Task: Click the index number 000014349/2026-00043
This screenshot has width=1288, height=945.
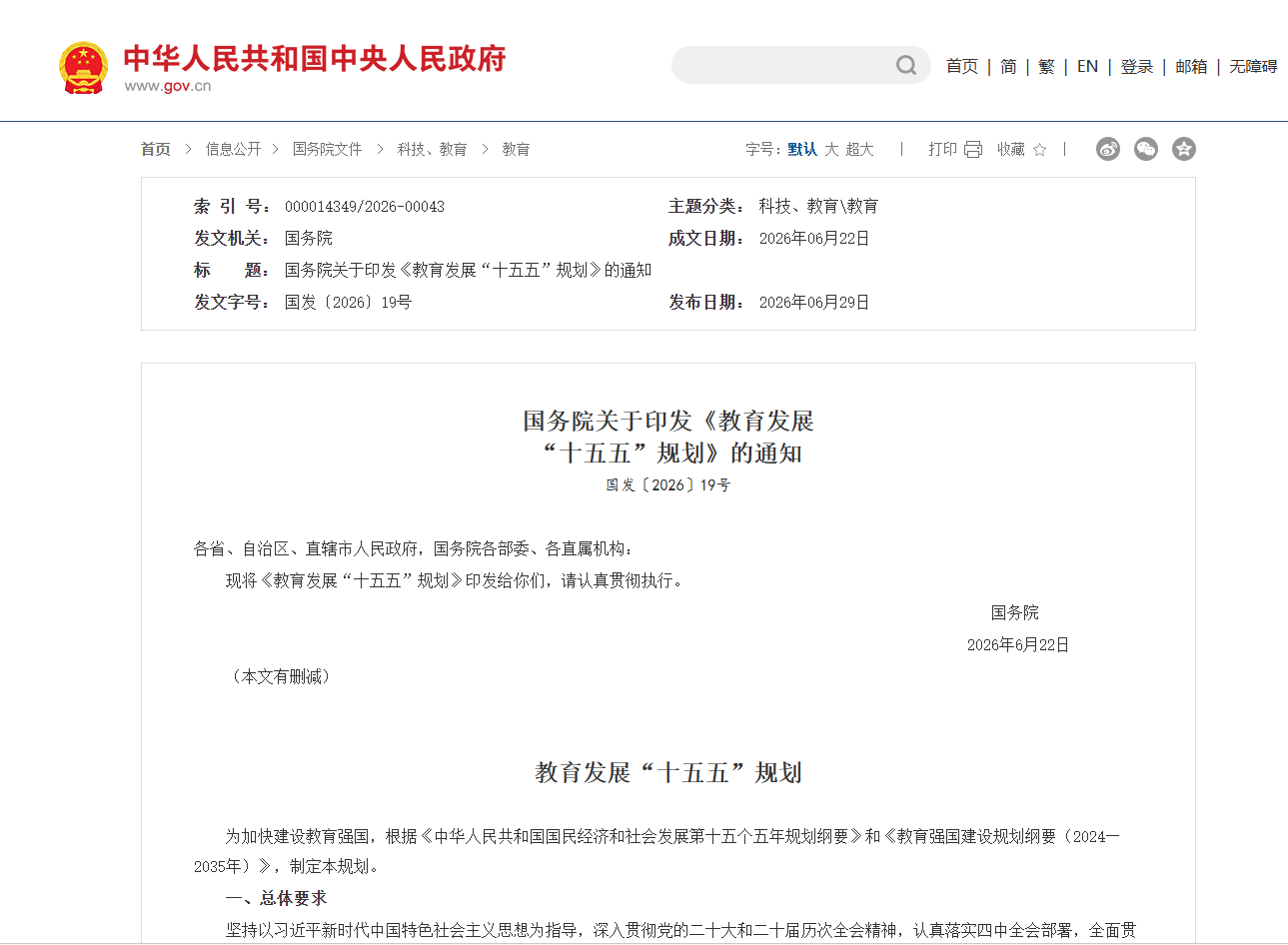Action: (x=365, y=207)
